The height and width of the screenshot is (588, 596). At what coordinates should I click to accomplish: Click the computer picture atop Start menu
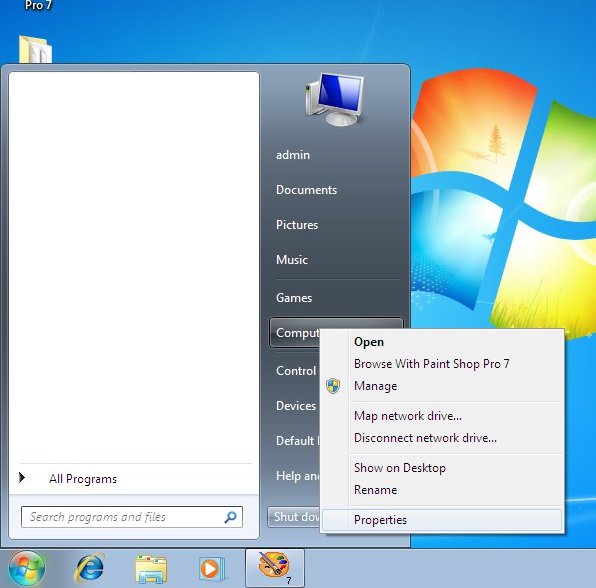334,100
